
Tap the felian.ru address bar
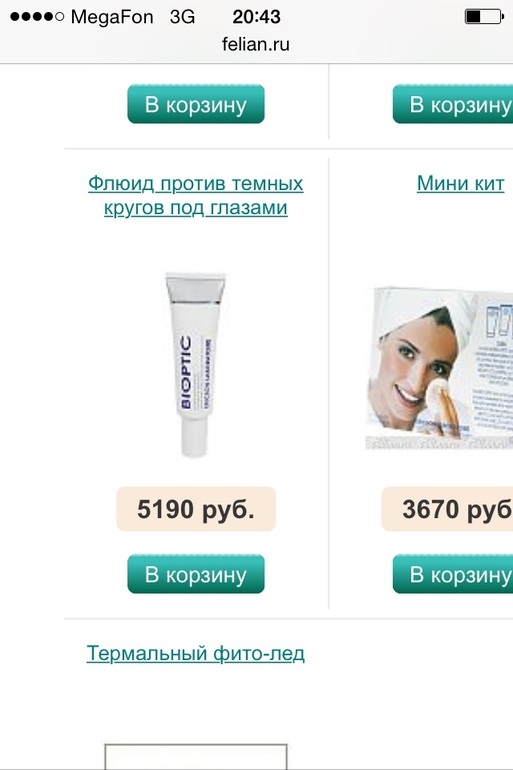[256, 45]
